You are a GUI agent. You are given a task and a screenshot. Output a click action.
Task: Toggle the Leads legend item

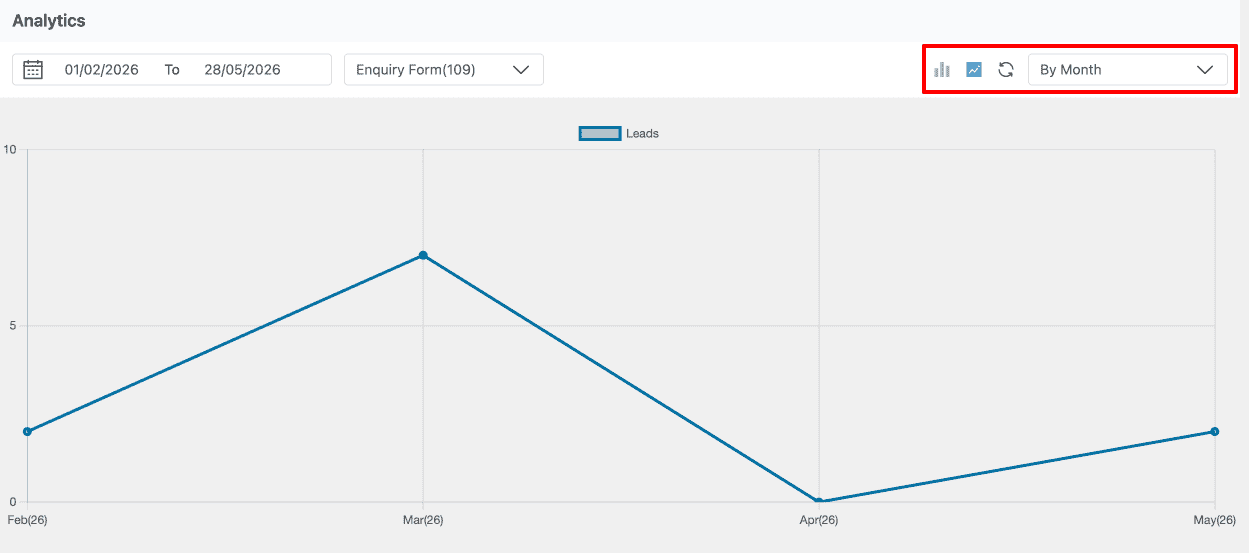tap(619, 133)
